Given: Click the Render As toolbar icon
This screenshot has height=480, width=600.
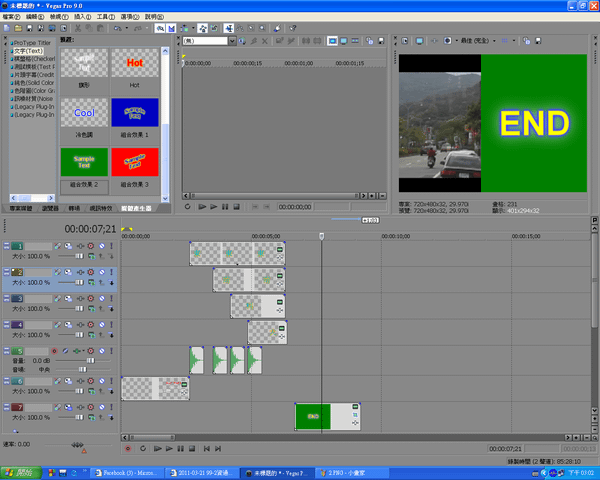Looking at the screenshot, I should point(52,28).
